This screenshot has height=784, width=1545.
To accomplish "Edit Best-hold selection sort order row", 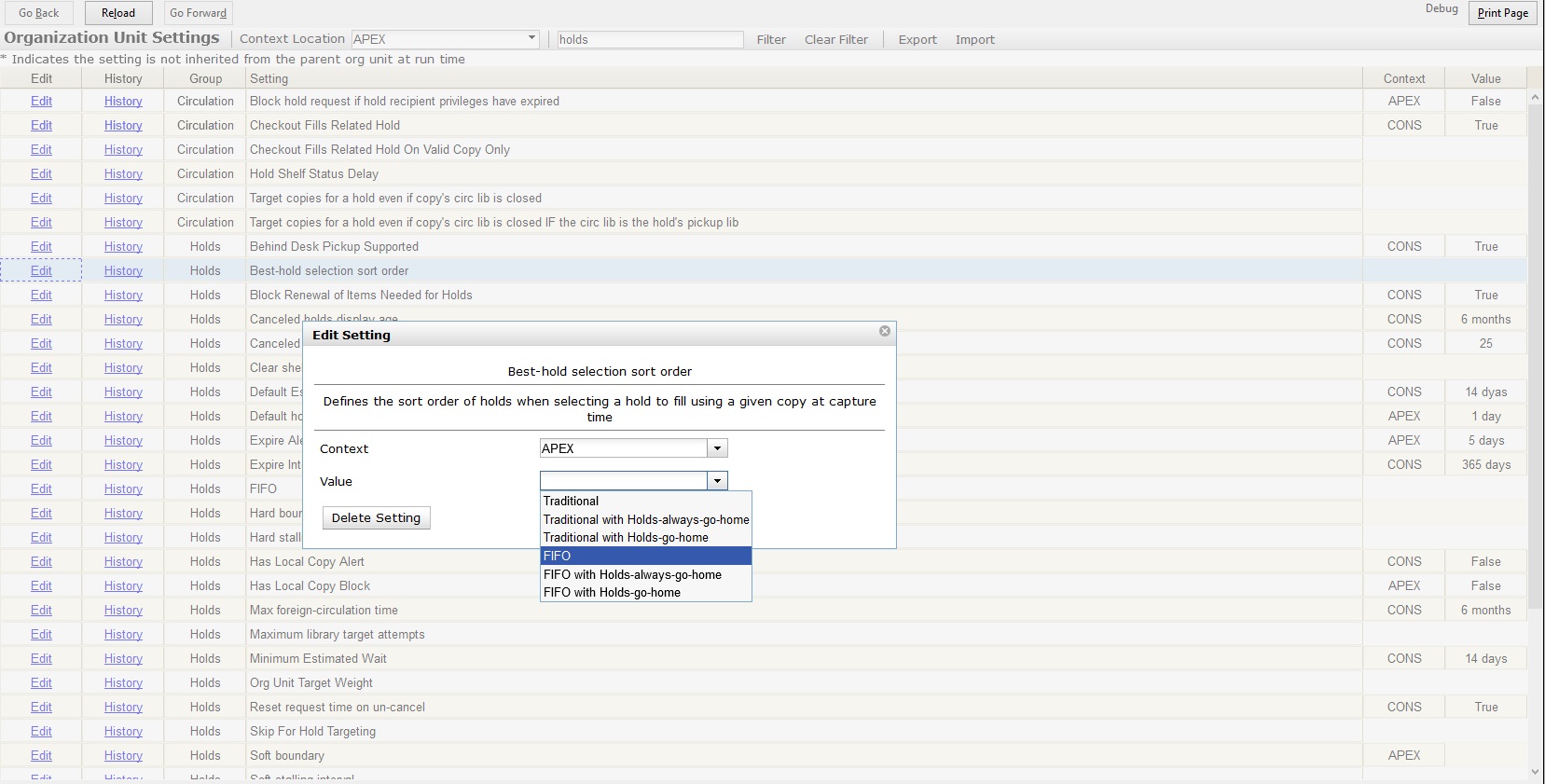I will [x=41, y=270].
